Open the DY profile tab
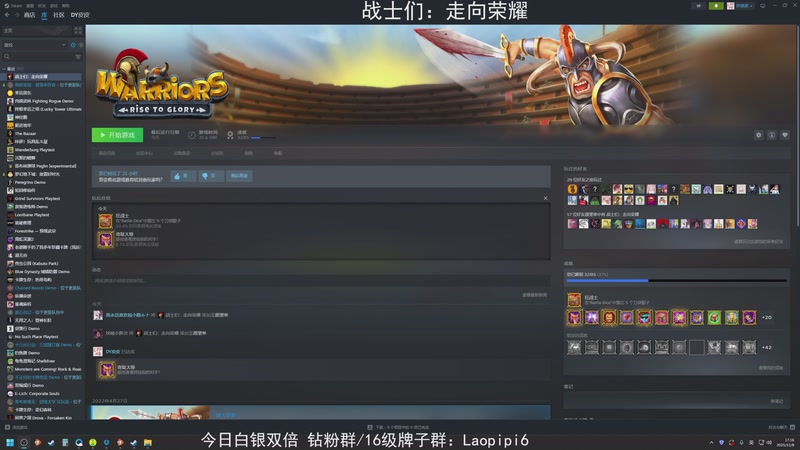Screen dimensions: 800x450 (x=80, y=15)
